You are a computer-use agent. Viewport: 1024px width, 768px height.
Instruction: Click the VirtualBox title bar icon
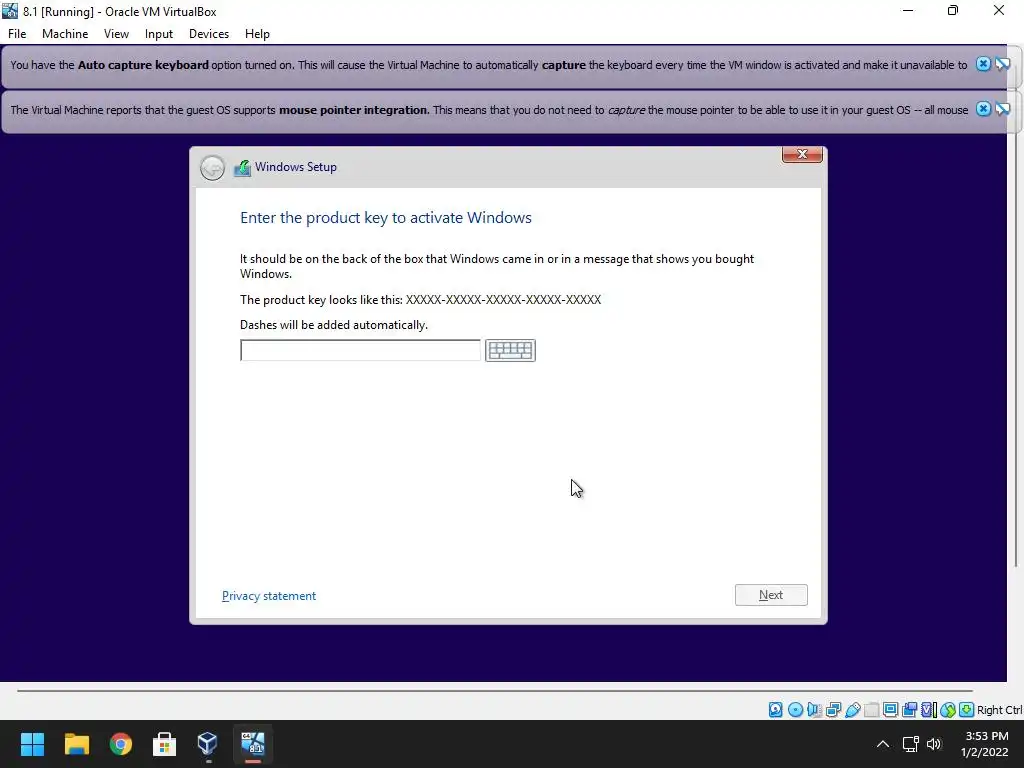click(x=10, y=11)
